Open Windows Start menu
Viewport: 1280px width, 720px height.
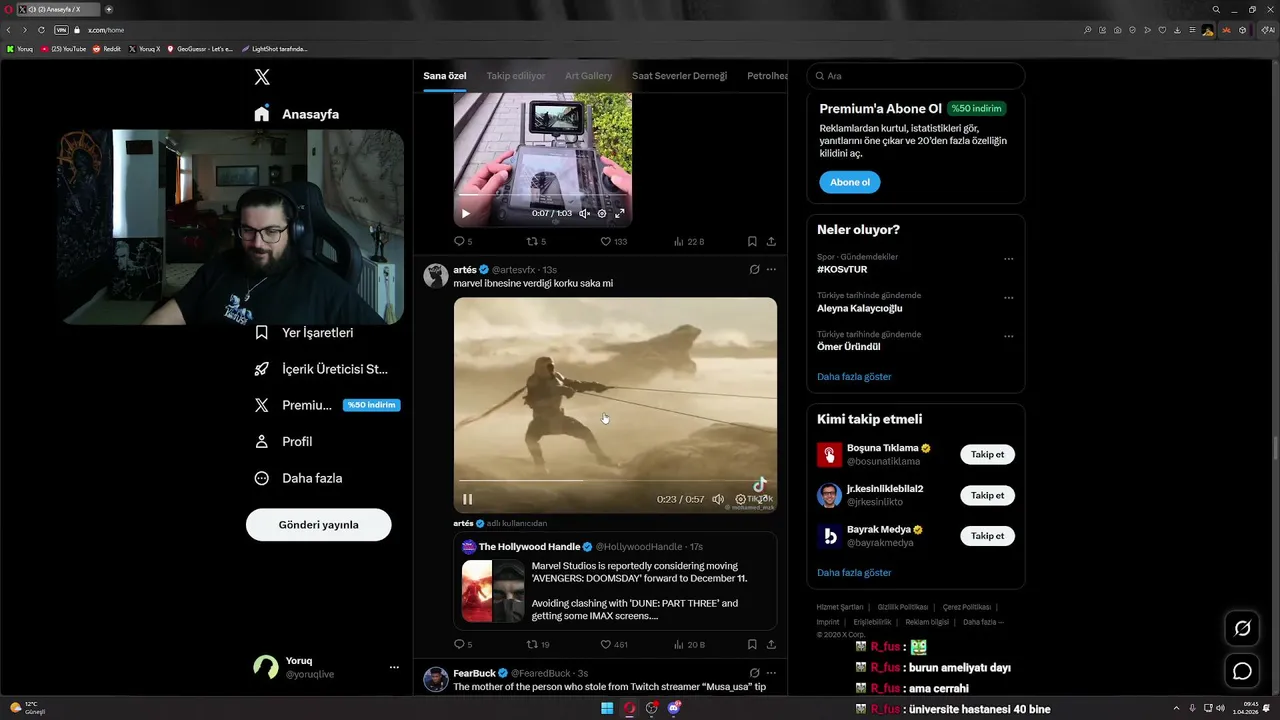pos(606,709)
